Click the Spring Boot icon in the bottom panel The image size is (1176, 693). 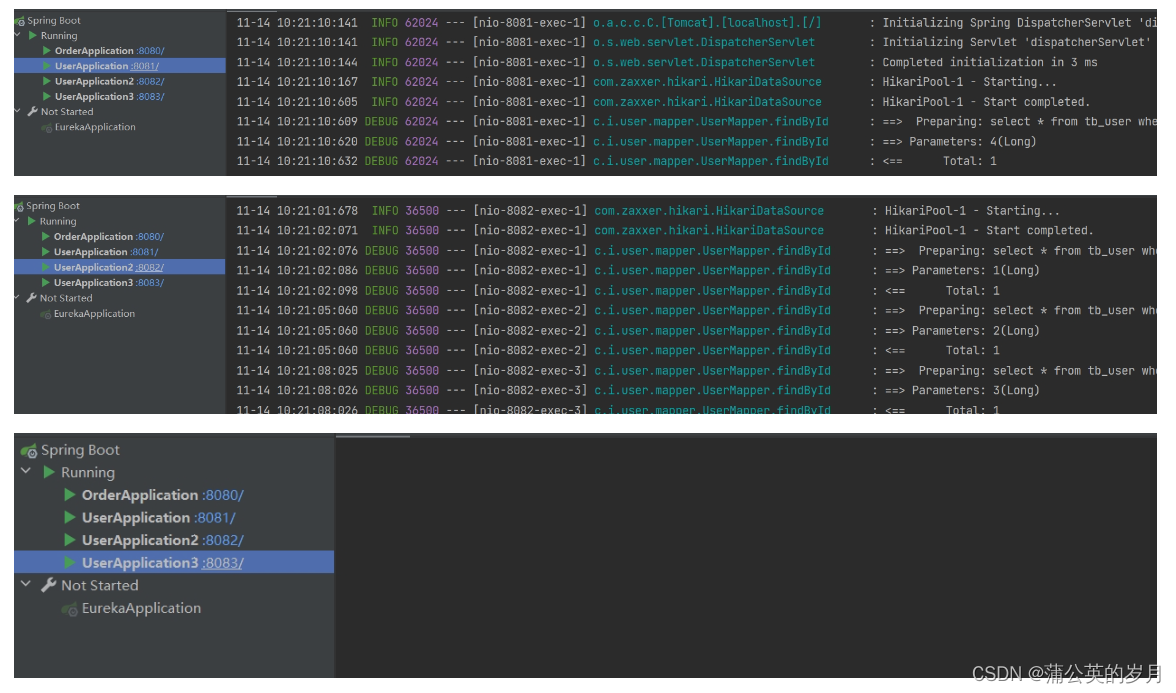pyautogui.click(x=28, y=451)
